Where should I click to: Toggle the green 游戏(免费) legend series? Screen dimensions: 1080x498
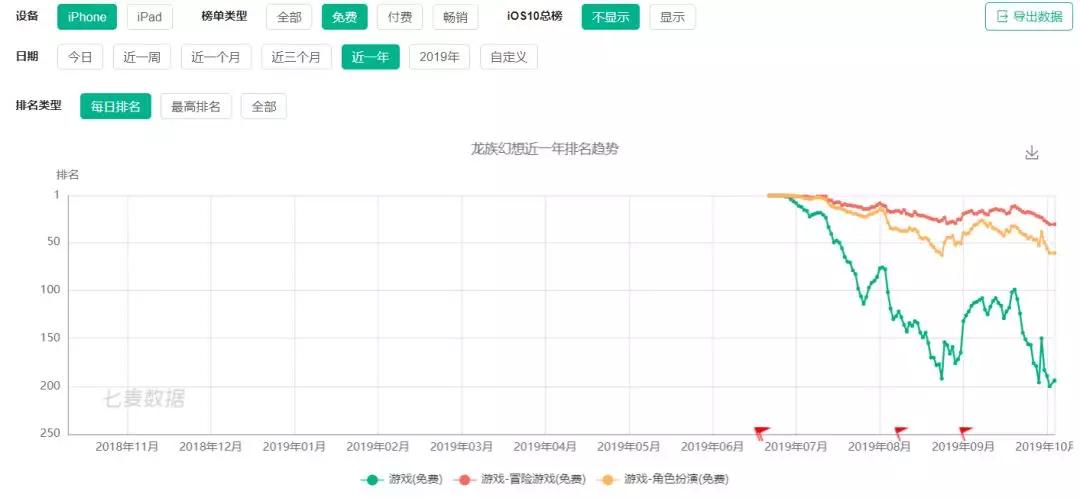[401, 480]
